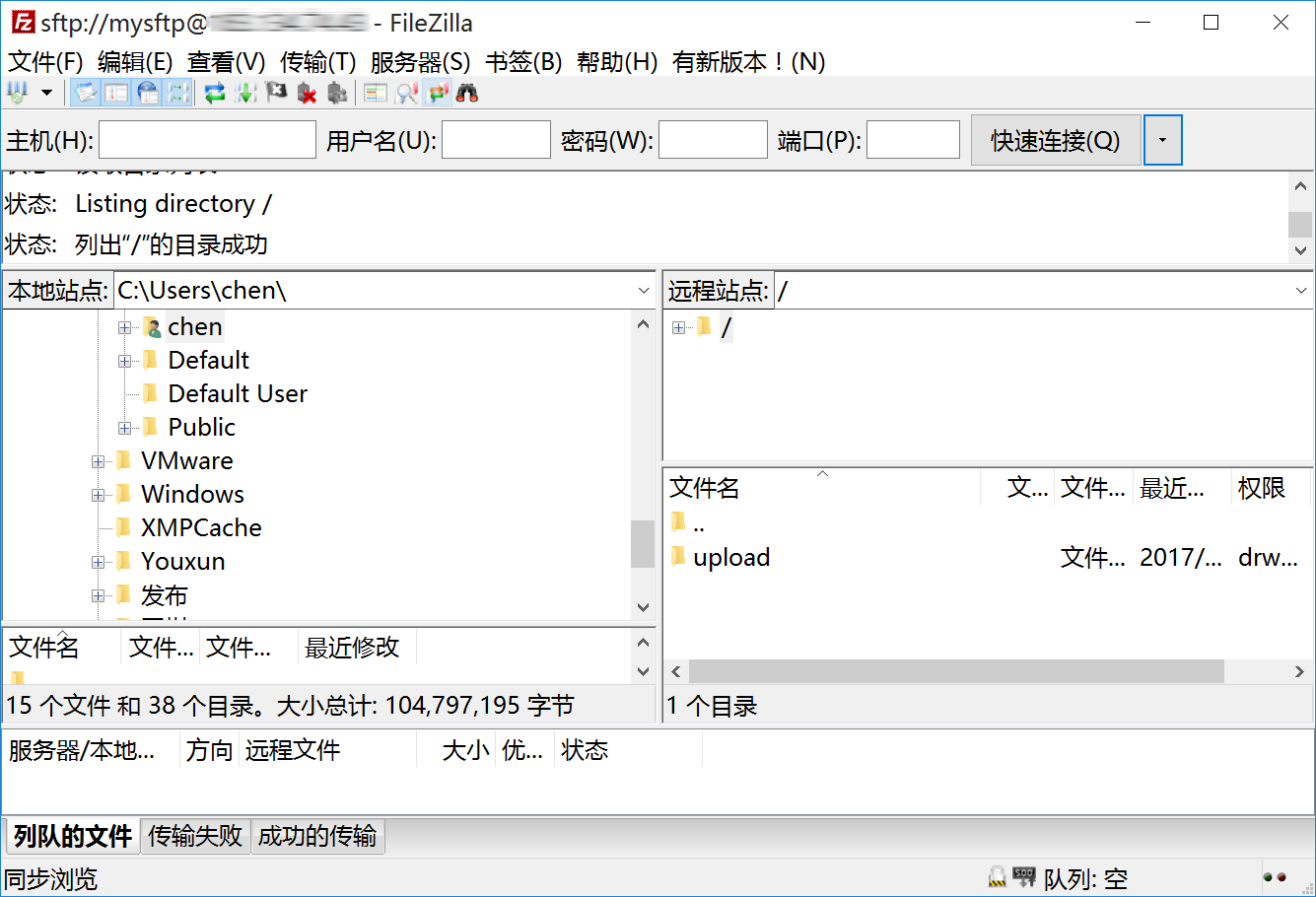Open the 传输(T) menu

point(317,62)
